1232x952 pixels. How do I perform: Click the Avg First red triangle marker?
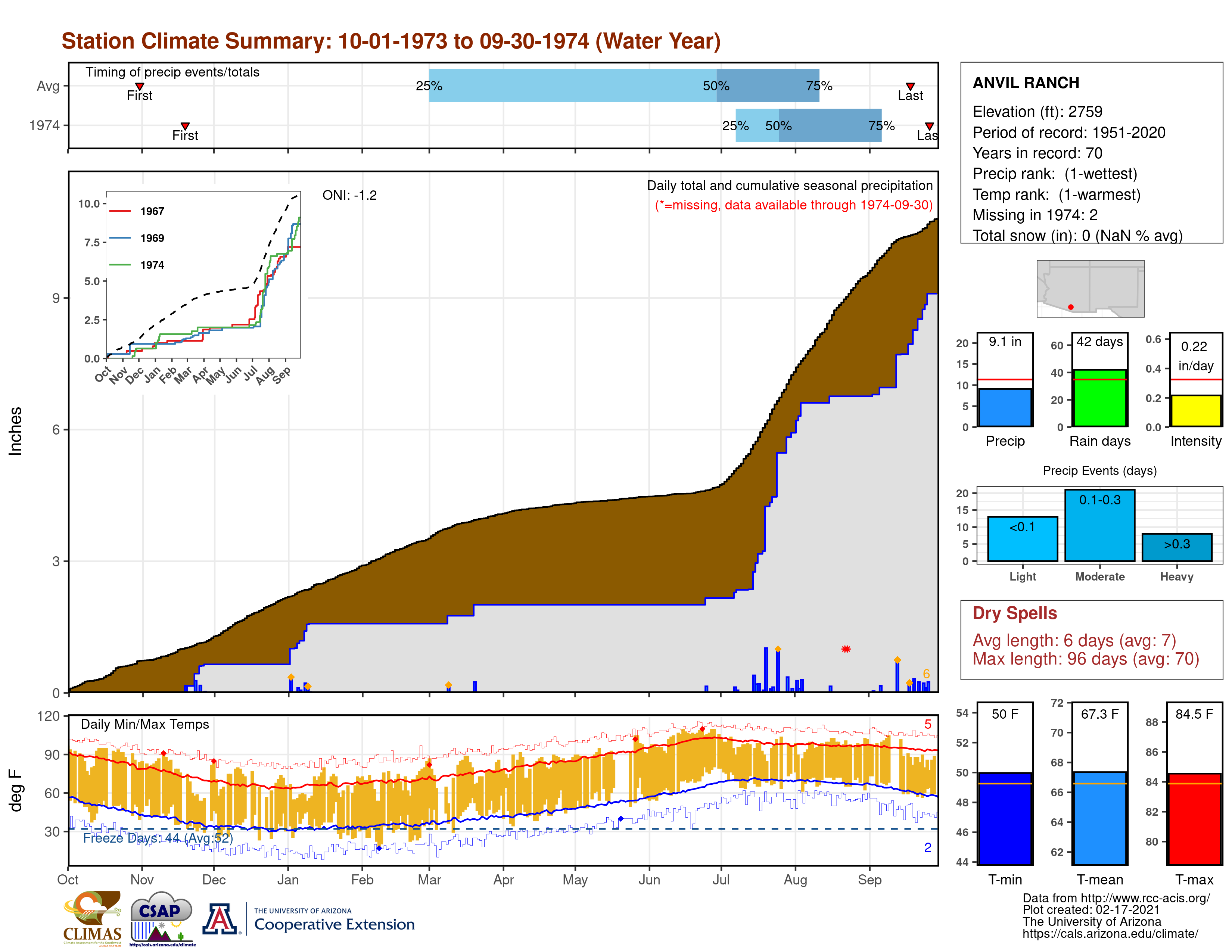(x=139, y=86)
